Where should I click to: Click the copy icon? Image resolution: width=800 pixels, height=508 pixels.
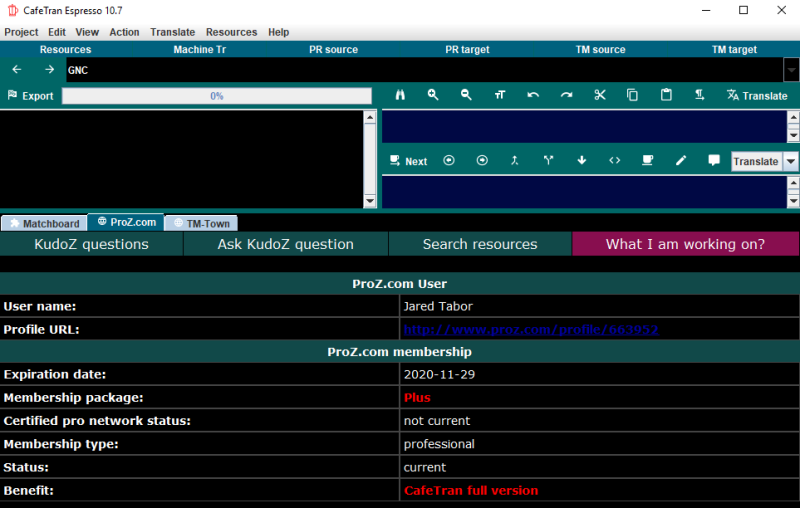pyautogui.click(x=632, y=95)
